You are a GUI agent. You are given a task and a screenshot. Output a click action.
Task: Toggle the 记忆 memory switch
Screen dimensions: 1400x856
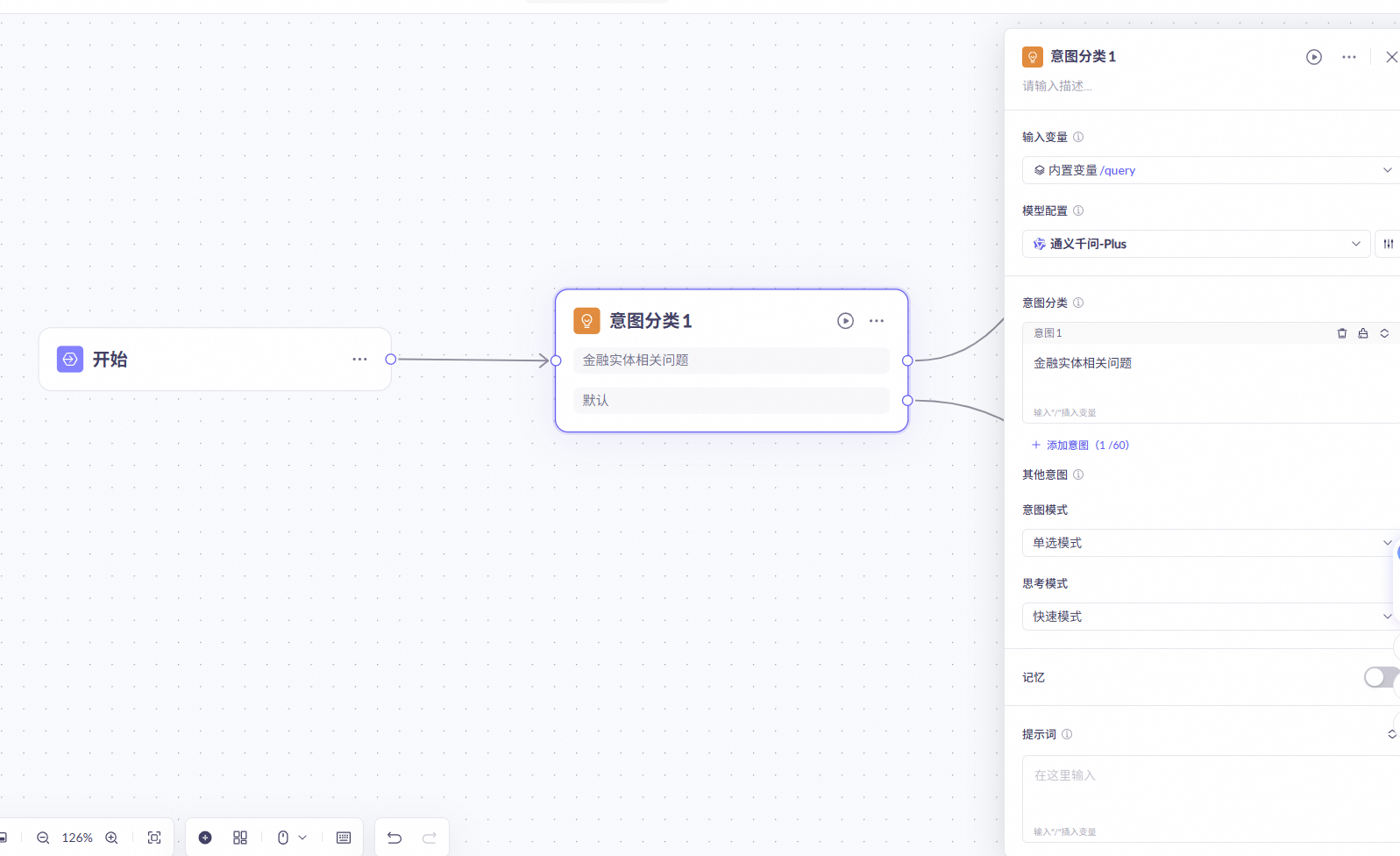click(x=1381, y=677)
